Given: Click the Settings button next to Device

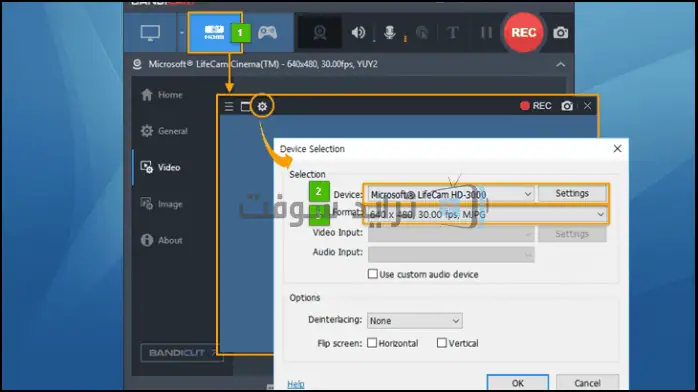Looking at the screenshot, I should pyautogui.click(x=572, y=194).
